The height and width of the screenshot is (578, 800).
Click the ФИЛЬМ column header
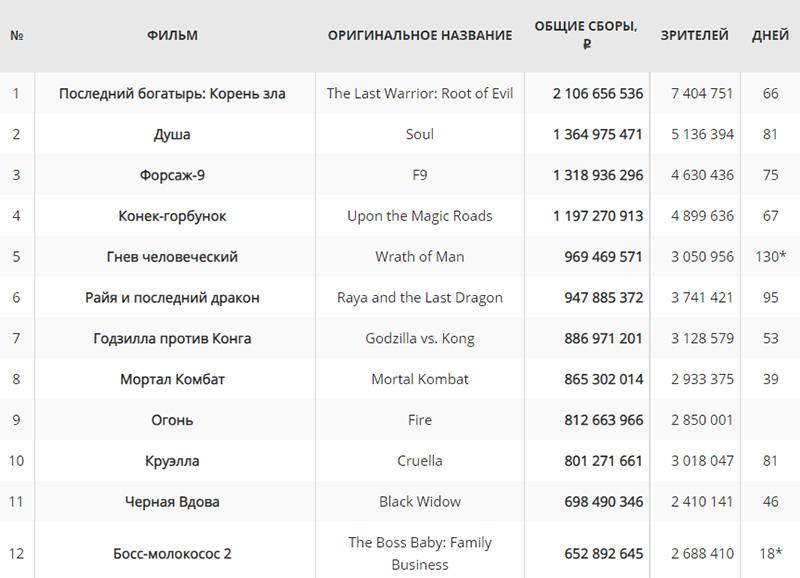(x=172, y=35)
